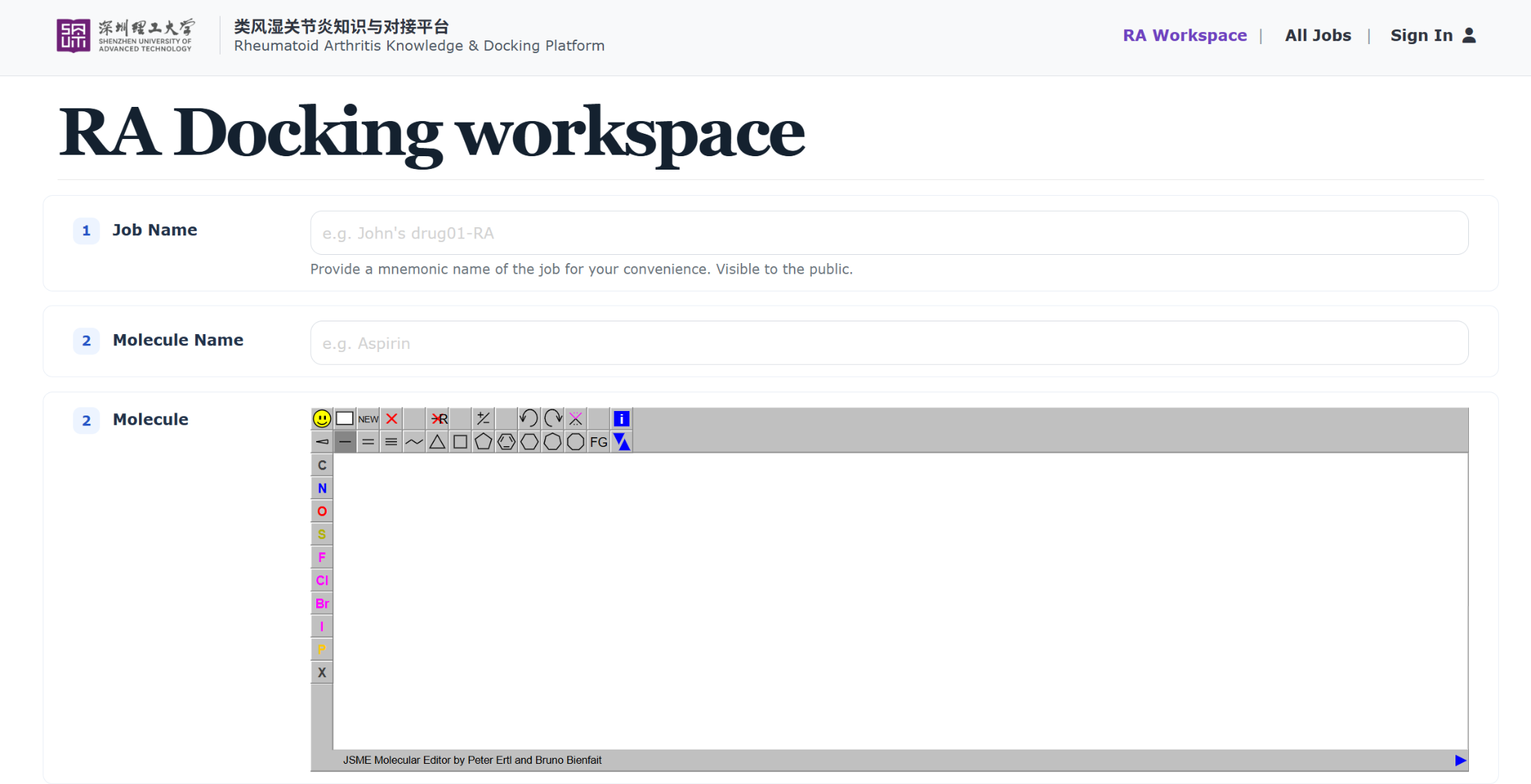Click the Sign In link
The width and height of the screenshot is (1531, 784).
click(1433, 35)
